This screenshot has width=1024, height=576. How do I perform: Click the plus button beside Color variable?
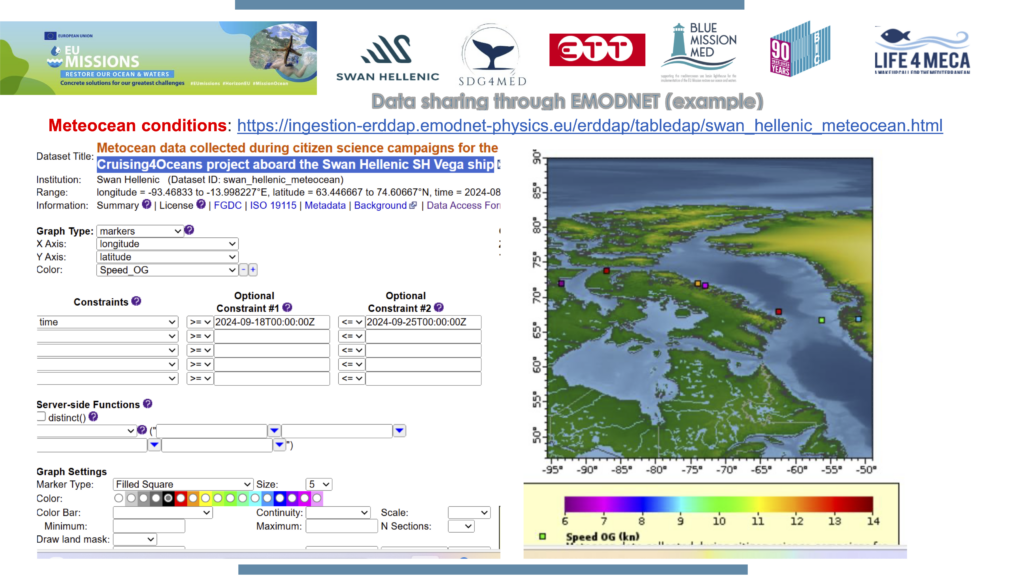click(x=253, y=270)
